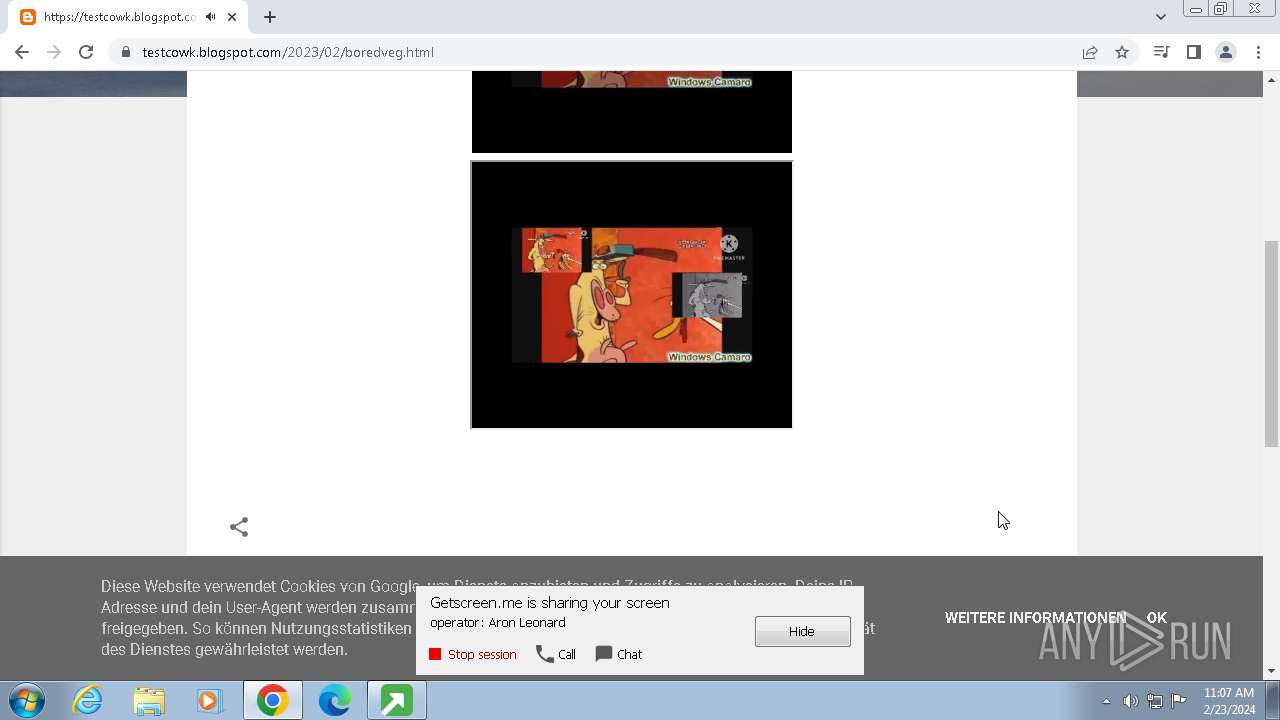Open Chrome's three-dot menu
The width and height of the screenshot is (1280, 720).
[x=1258, y=52]
